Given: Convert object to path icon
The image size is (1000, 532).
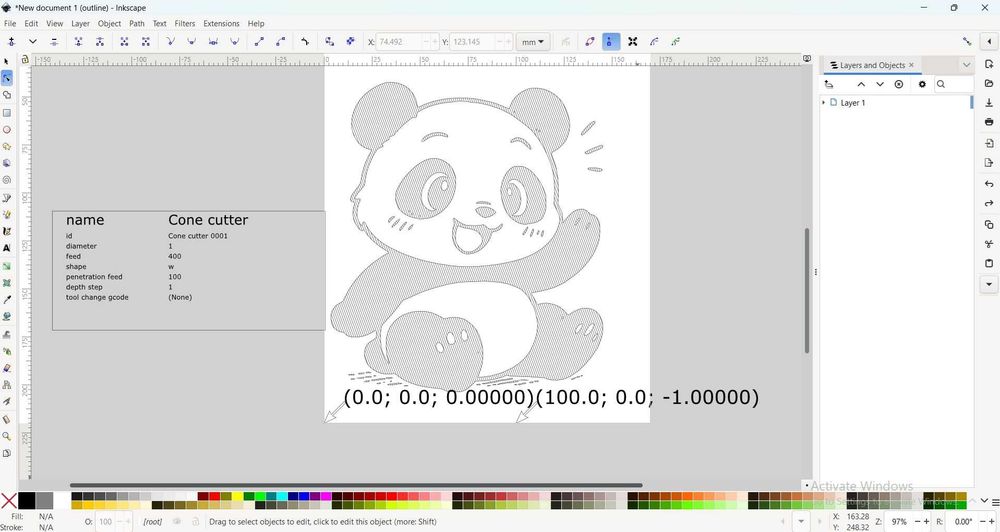Looking at the screenshot, I should 329,41.
